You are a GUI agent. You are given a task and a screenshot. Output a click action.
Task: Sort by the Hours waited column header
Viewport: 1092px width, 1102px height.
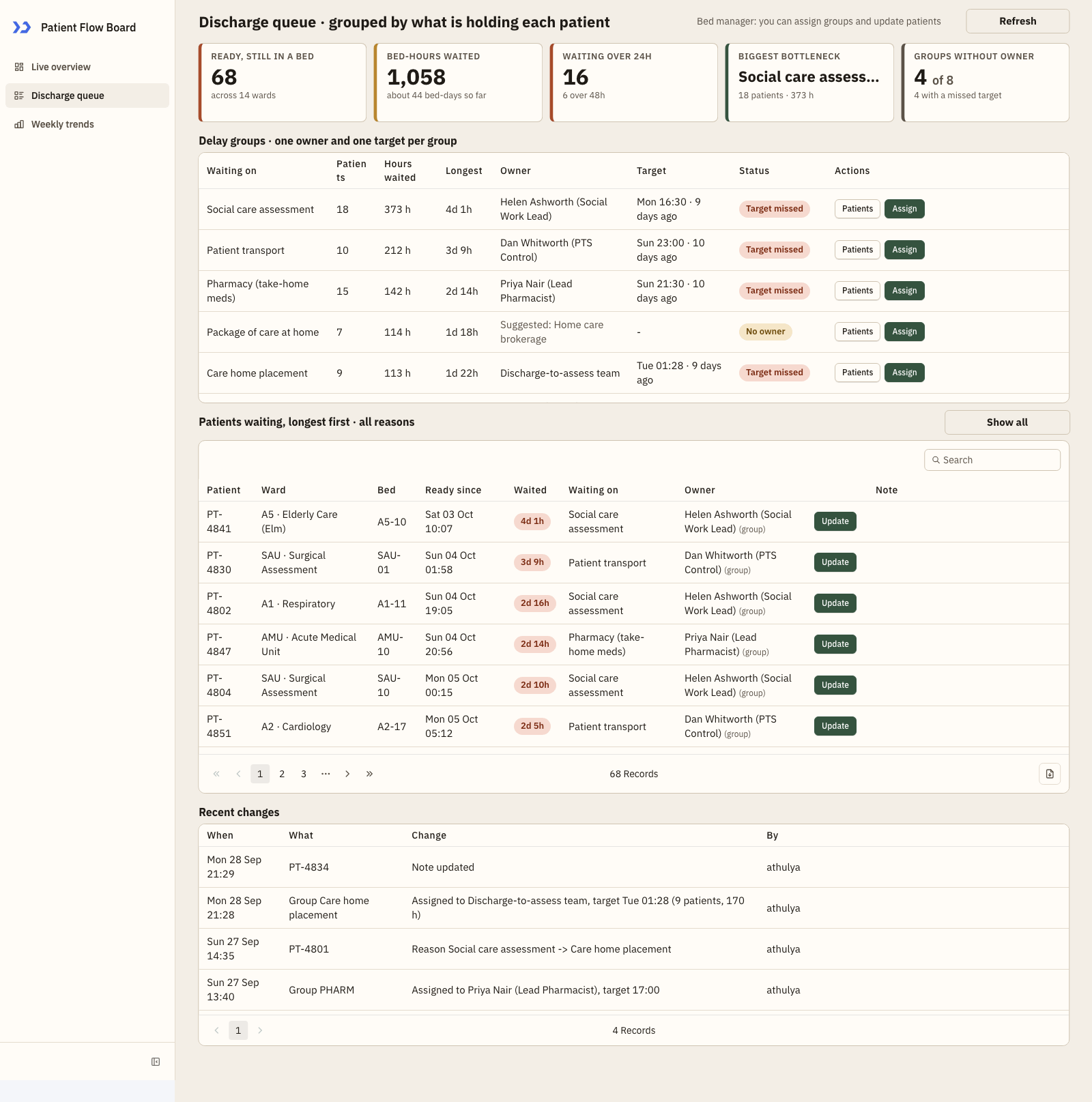click(x=400, y=171)
